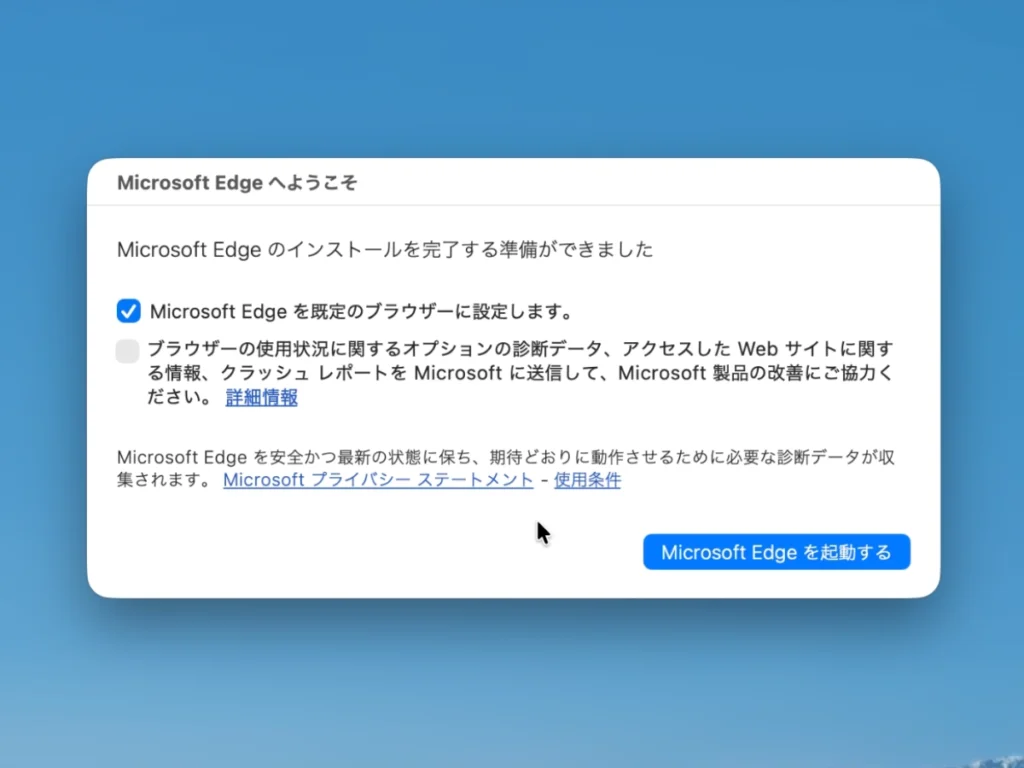Click the Microsoft Edge を起動する button
1024x768 pixels.
pyautogui.click(x=776, y=552)
